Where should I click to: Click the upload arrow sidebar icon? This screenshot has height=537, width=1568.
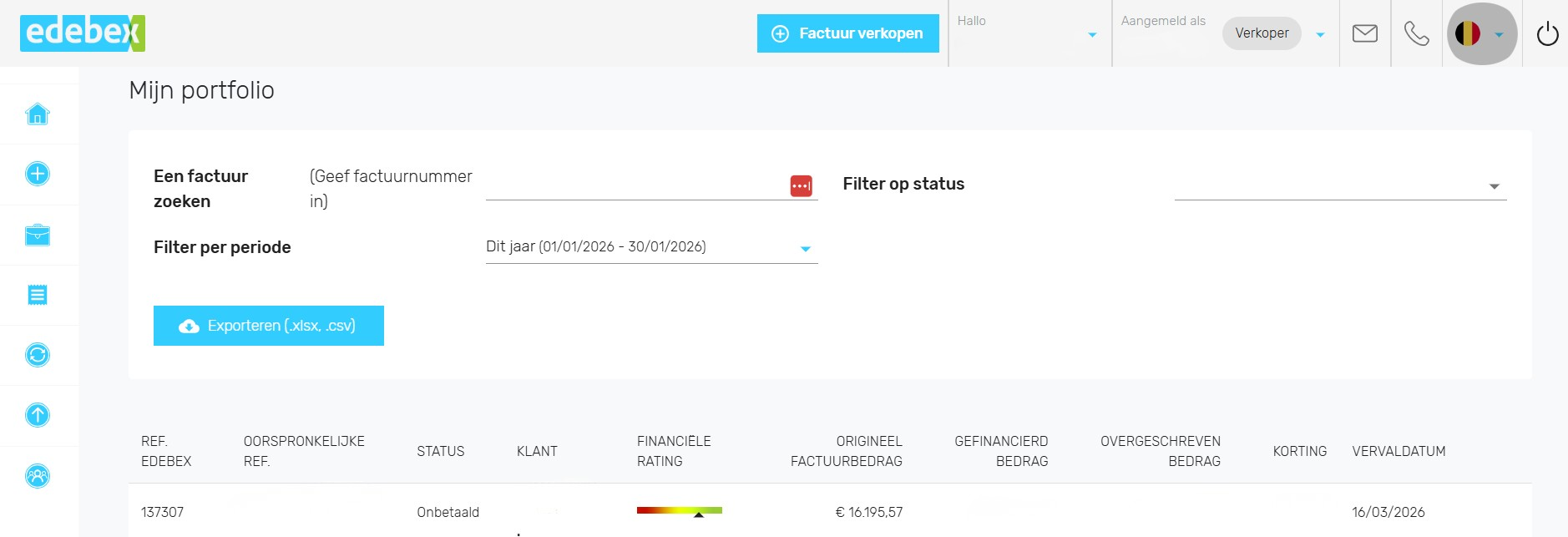point(38,415)
